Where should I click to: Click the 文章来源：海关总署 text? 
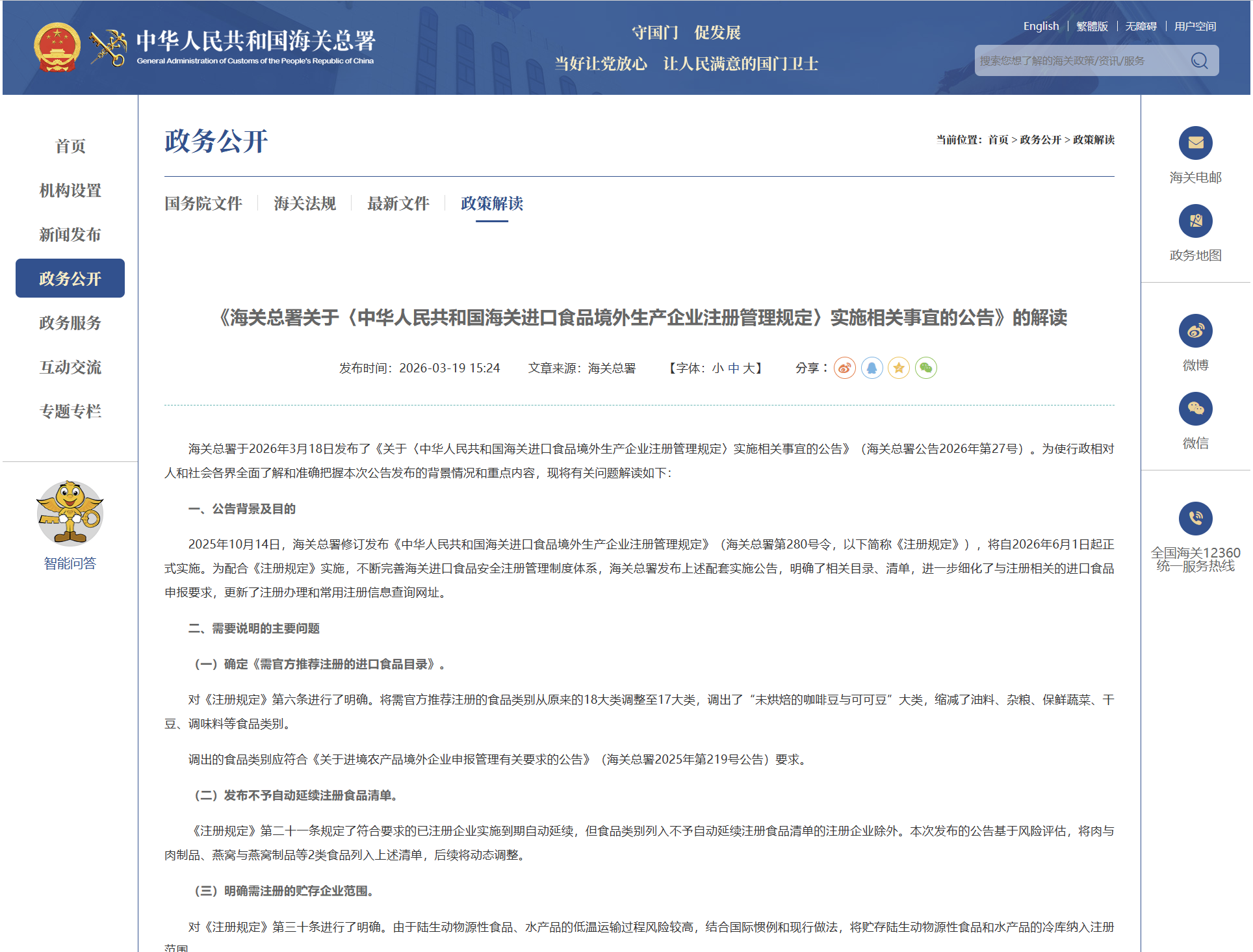[582, 368]
